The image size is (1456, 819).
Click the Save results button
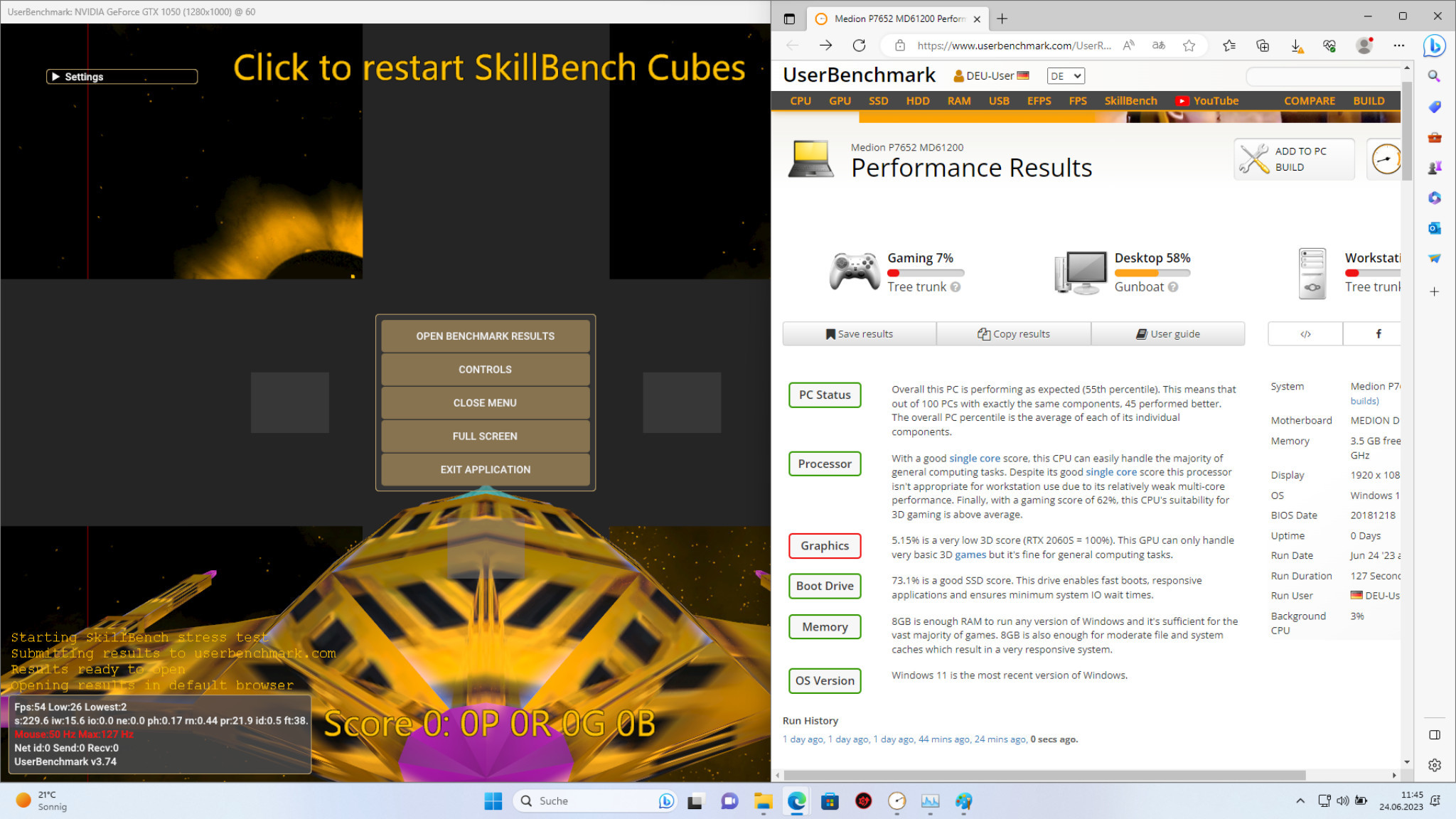point(859,333)
